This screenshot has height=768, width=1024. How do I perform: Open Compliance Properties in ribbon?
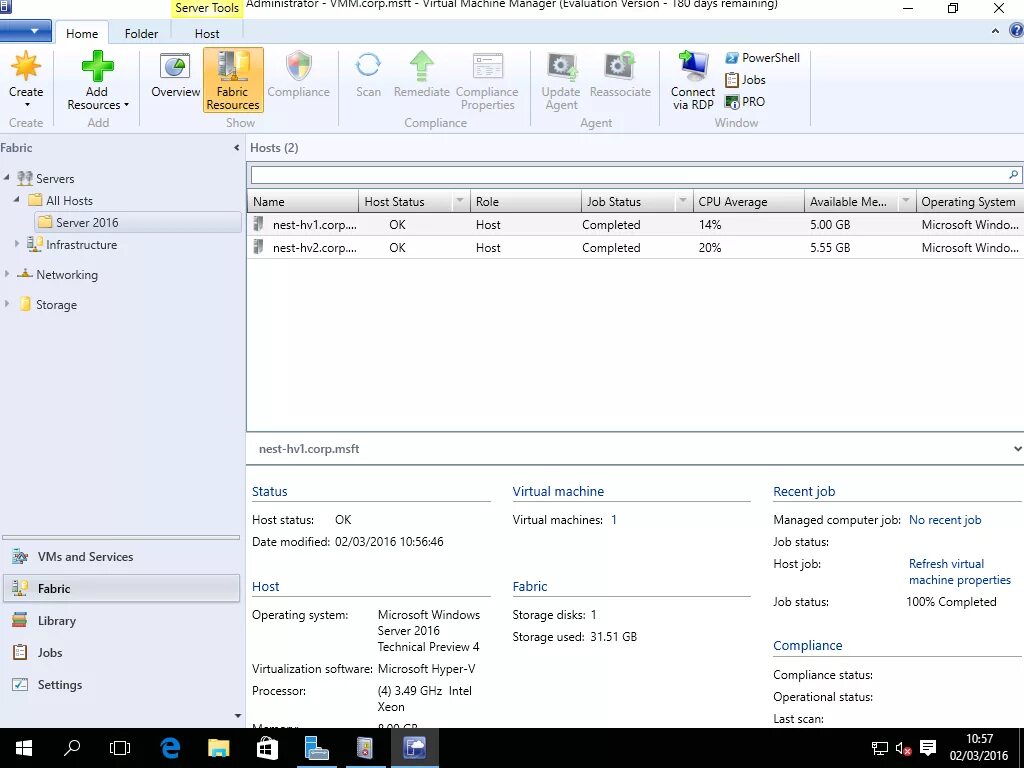pyautogui.click(x=487, y=80)
